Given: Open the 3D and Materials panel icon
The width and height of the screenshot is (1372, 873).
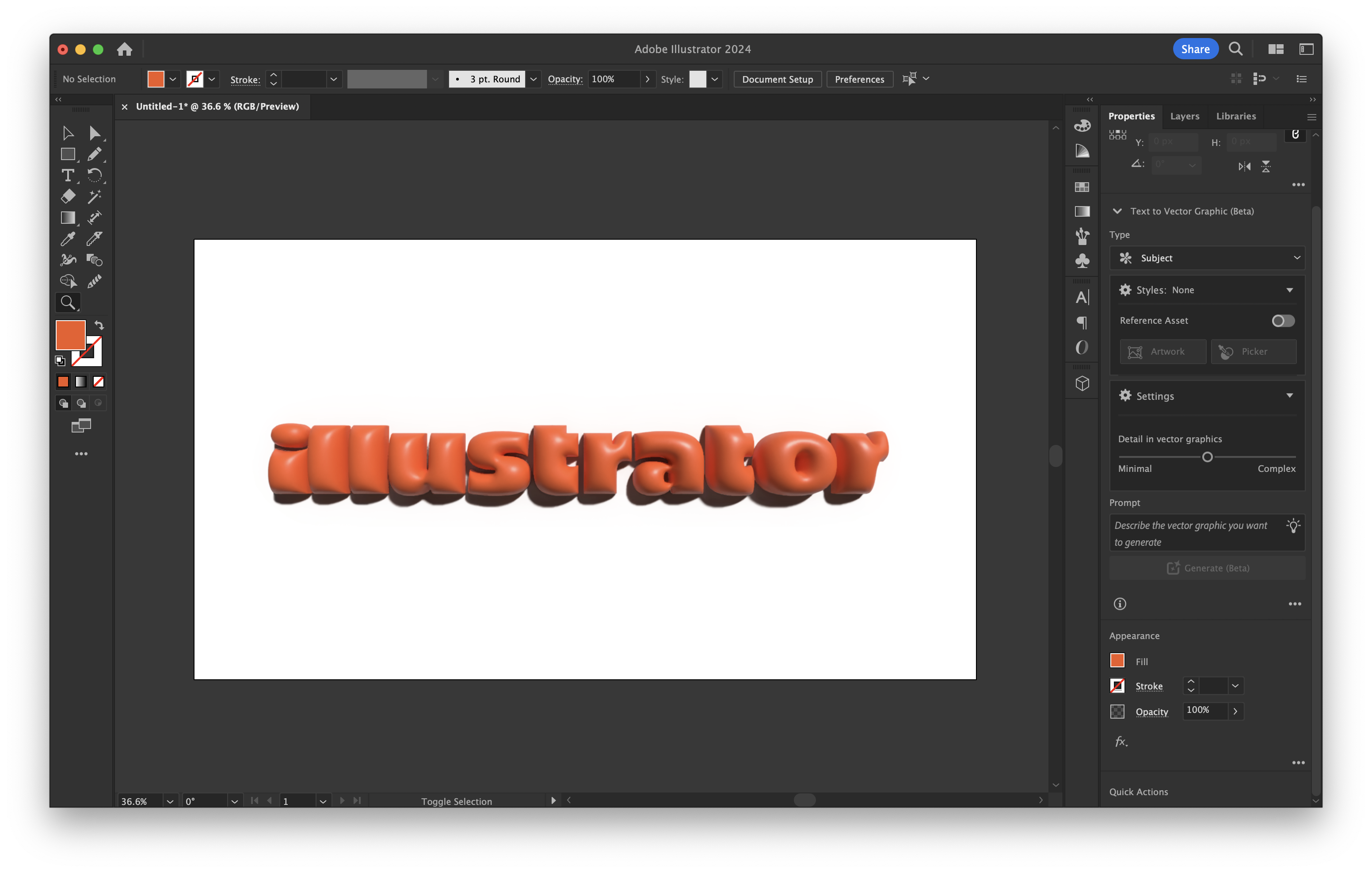Looking at the screenshot, I should [x=1082, y=383].
